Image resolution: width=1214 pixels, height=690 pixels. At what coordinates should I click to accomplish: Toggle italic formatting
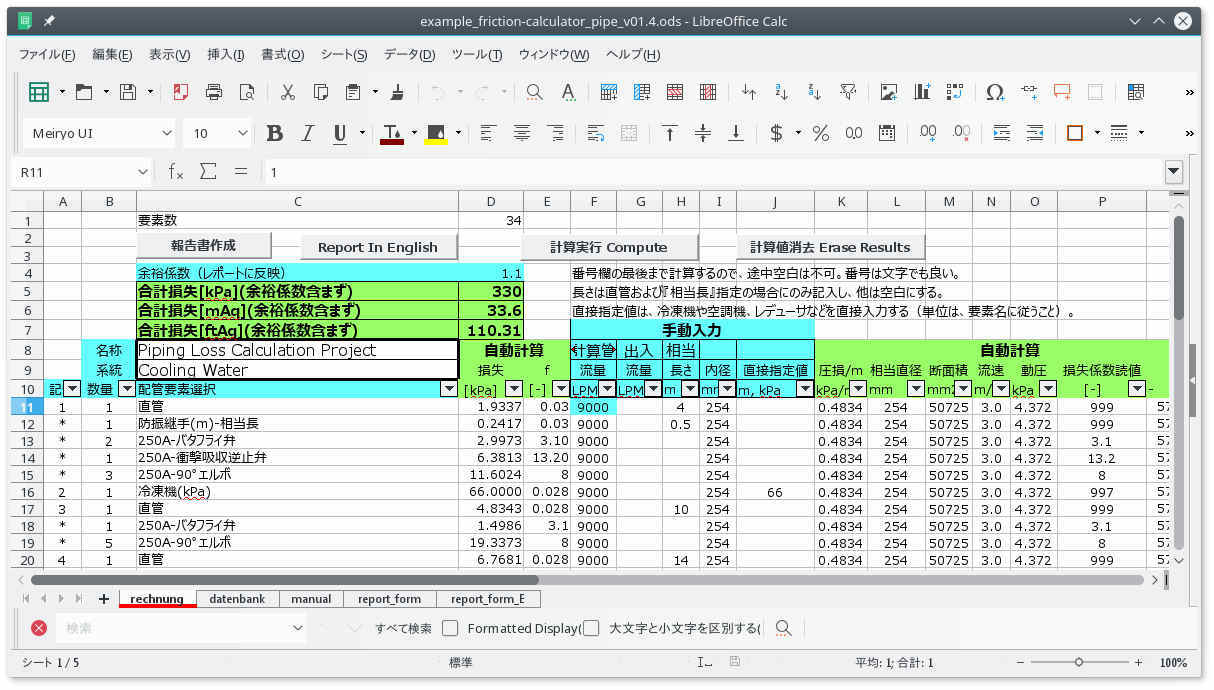click(308, 133)
